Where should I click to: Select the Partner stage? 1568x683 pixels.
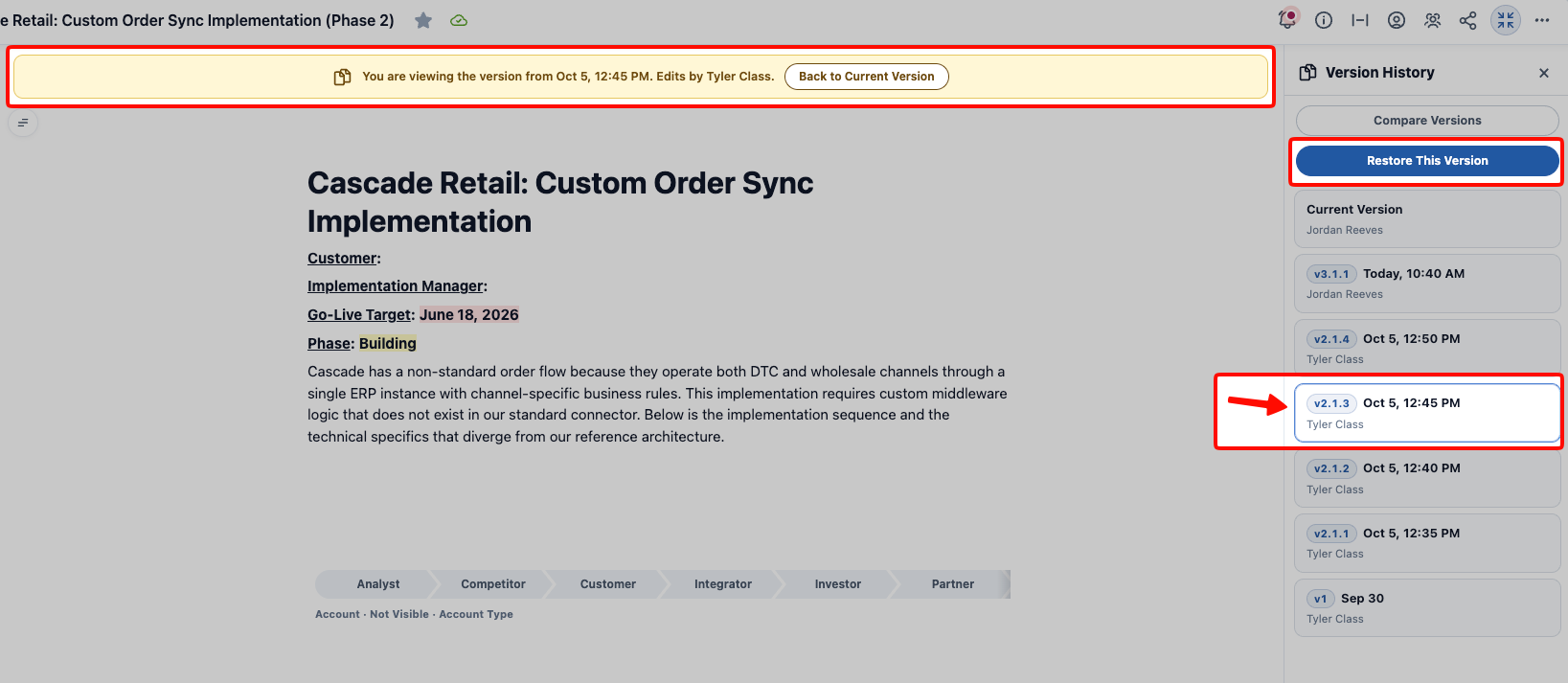952,584
